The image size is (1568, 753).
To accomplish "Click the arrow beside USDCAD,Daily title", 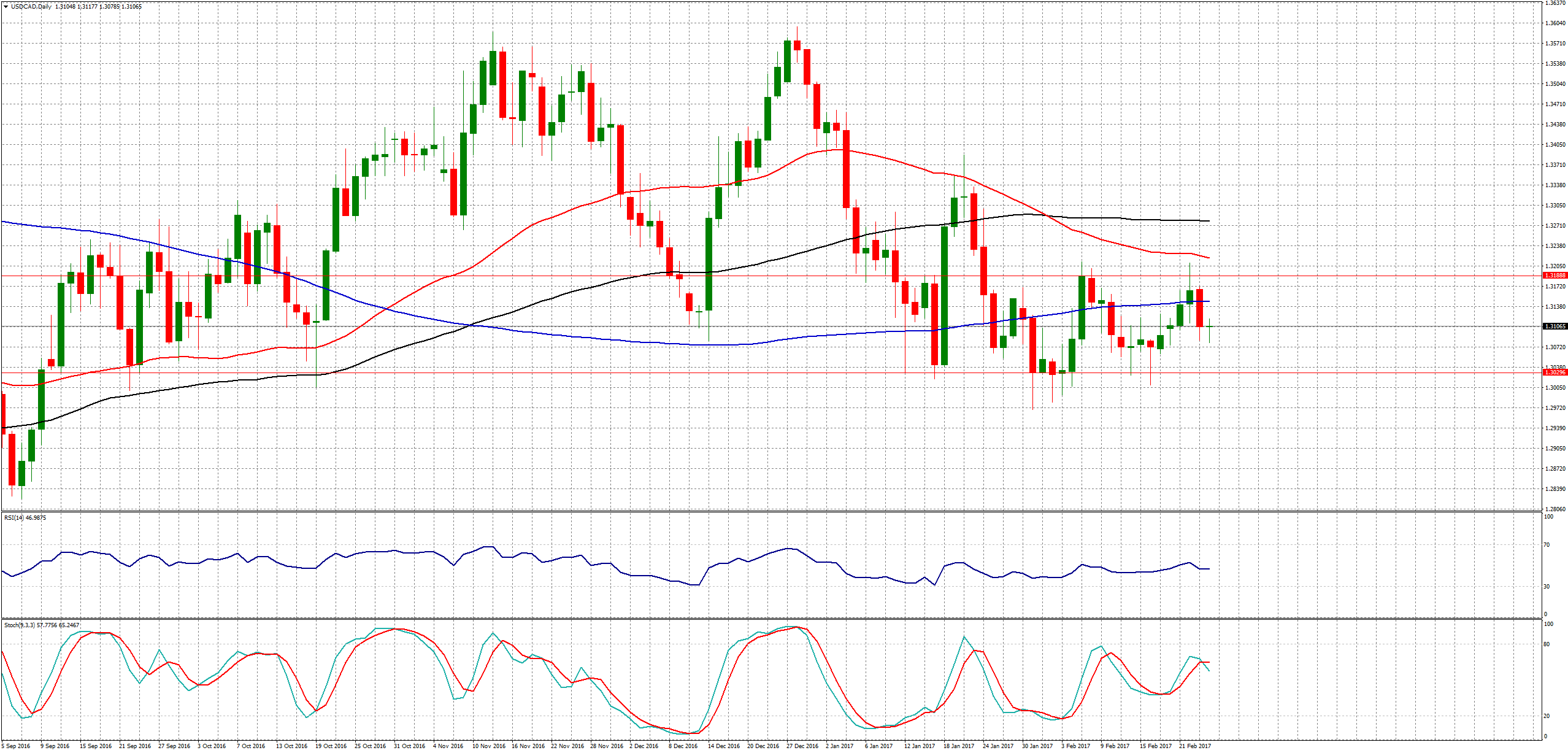I will (6, 7).
